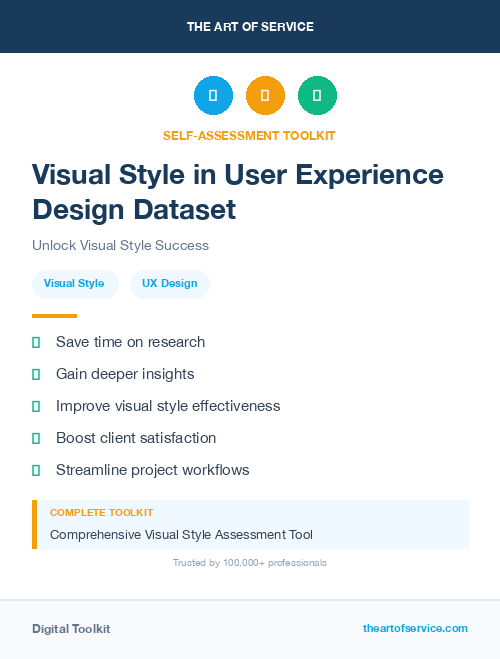Select the Visual Style tag pill

pyautogui.click(x=75, y=284)
